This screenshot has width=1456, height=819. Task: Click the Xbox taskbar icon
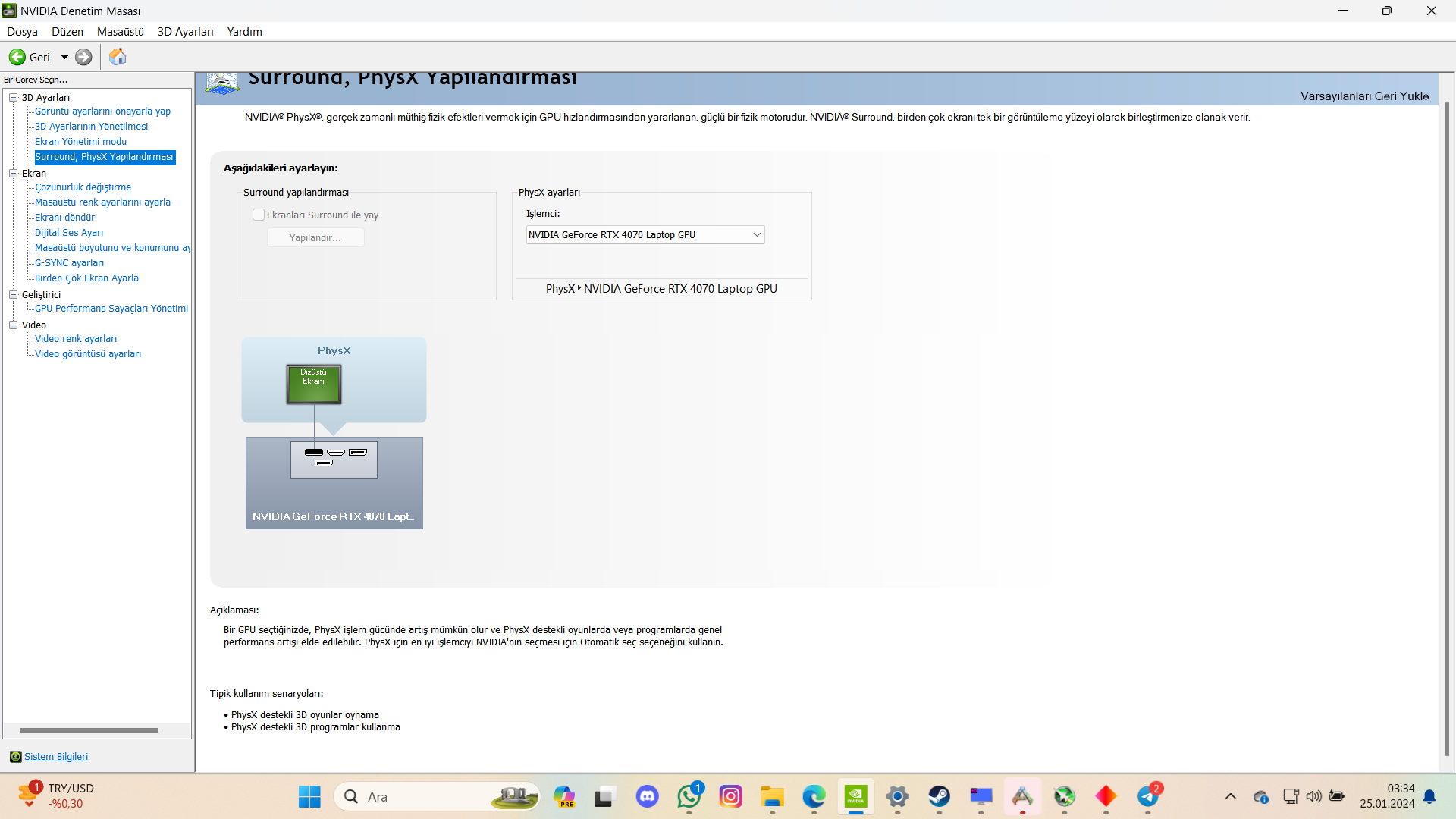click(1065, 797)
